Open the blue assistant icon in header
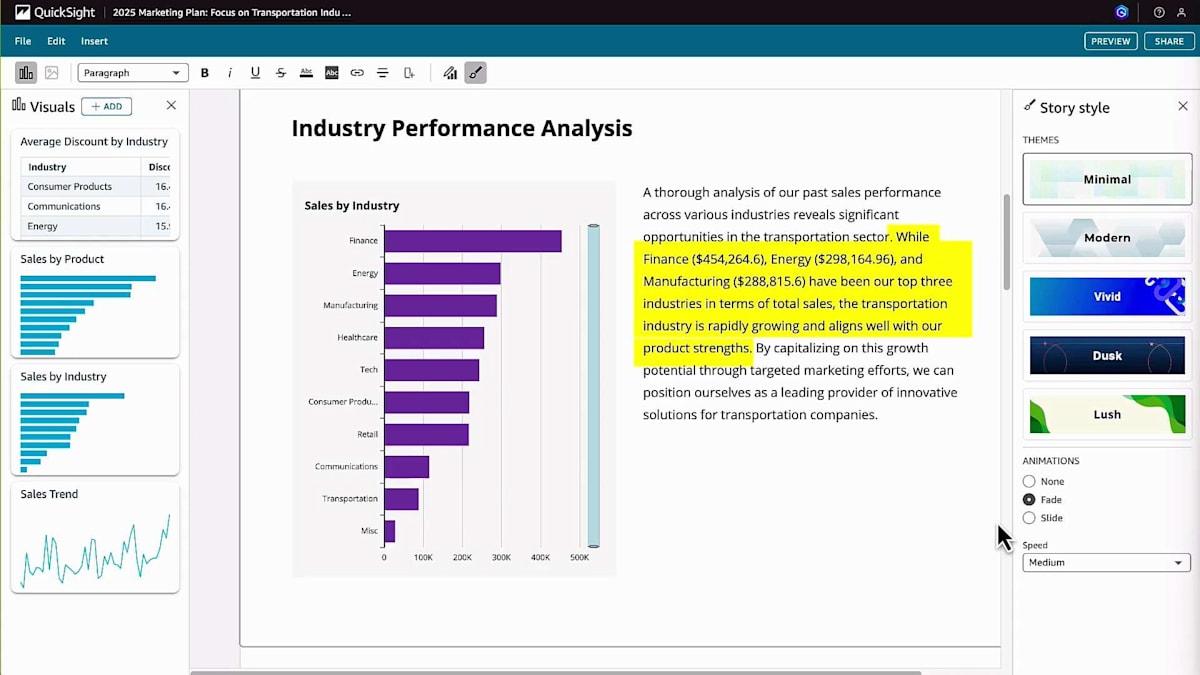 pos(1122,13)
